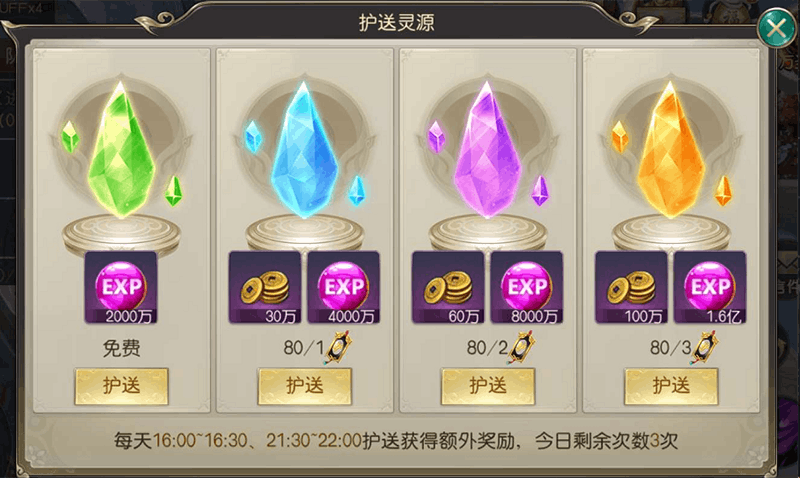Close the 护送灵源 dialog
Image resolution: width=800 pixels, height=478 pixels.
click(776, 28)
